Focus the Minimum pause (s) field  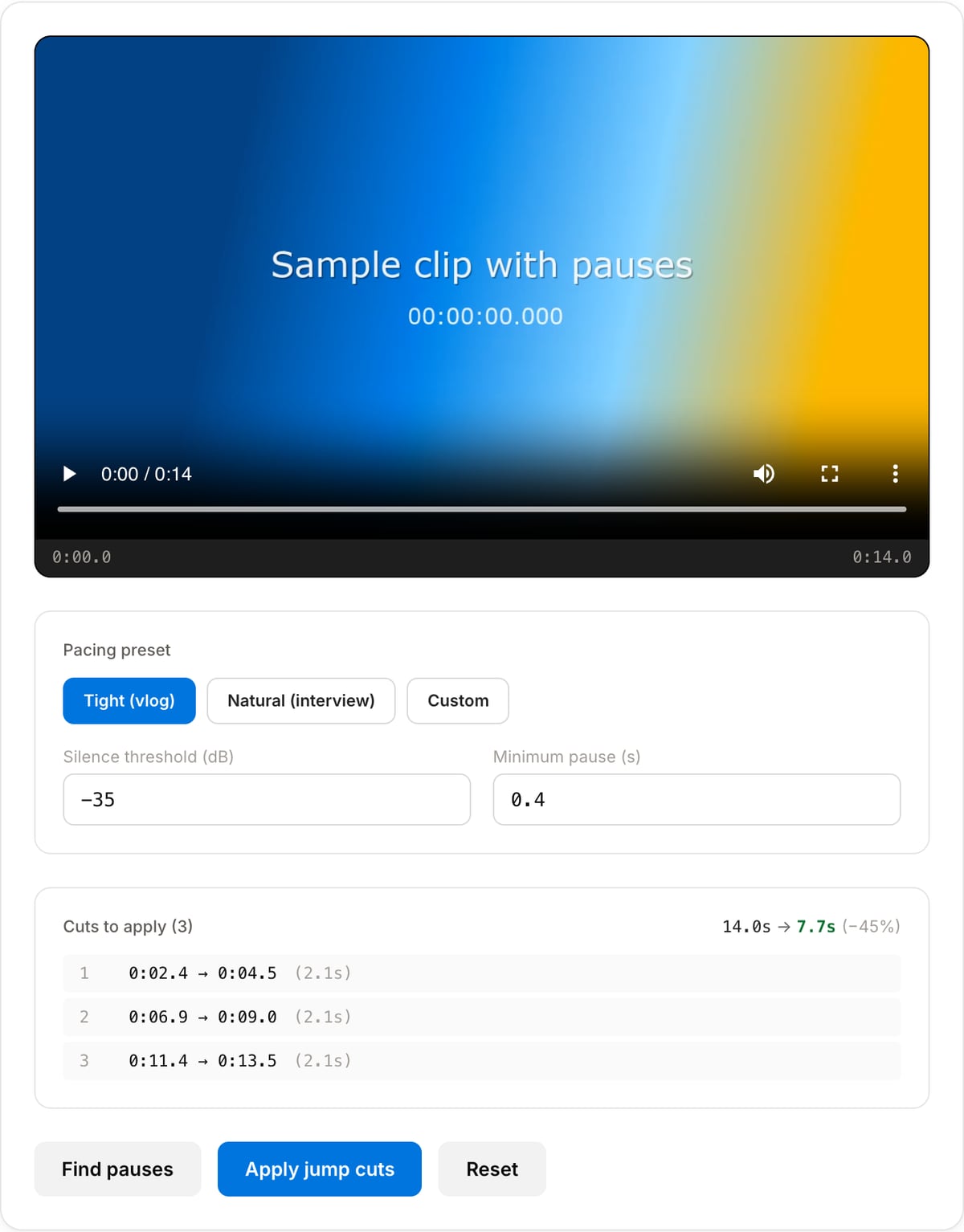[x=696, y=800]
